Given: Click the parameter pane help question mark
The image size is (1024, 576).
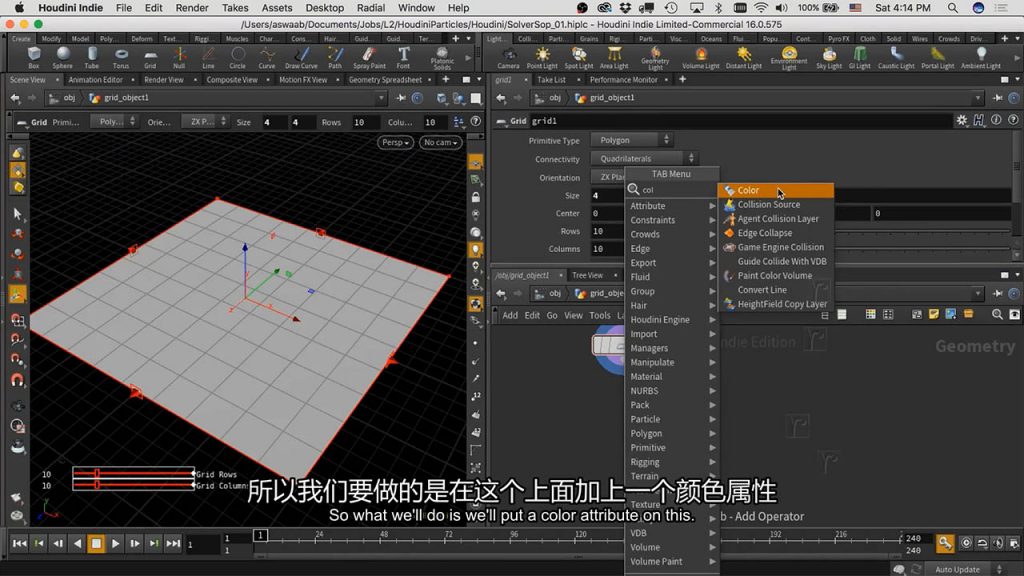Looking at the screenshot, I should (1013, 120).
